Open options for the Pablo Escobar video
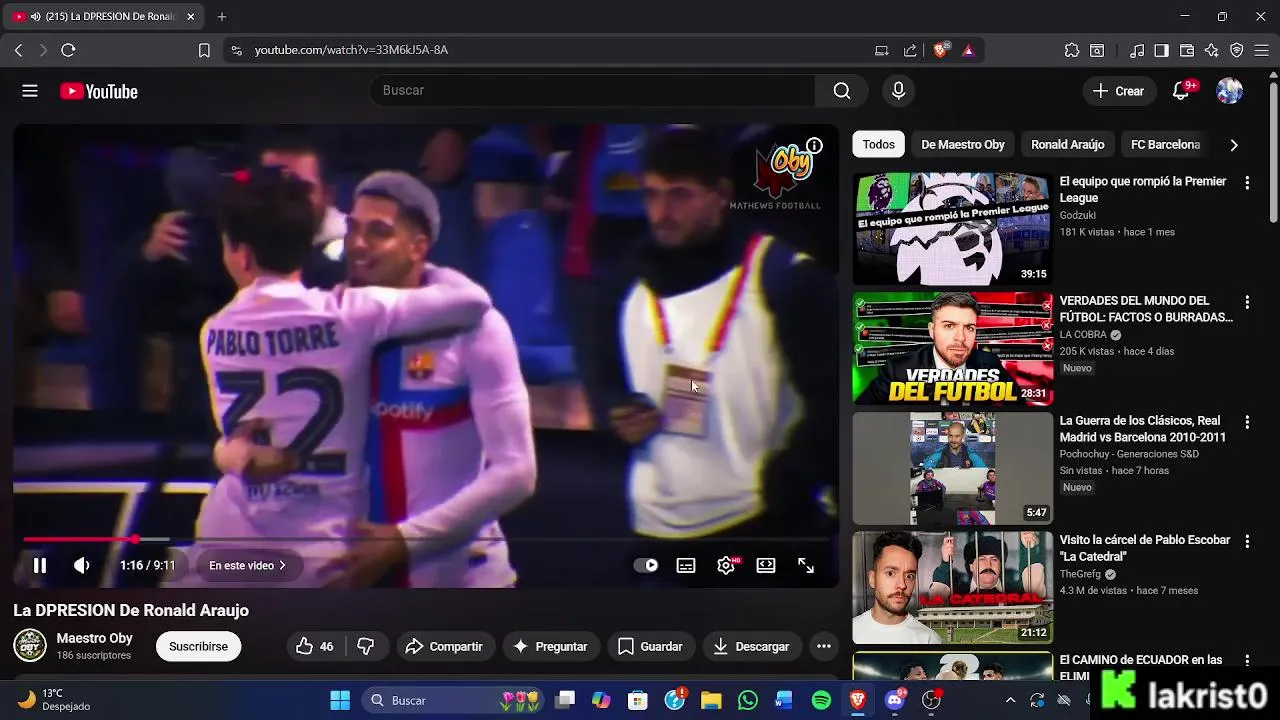 coord(1247,541)
